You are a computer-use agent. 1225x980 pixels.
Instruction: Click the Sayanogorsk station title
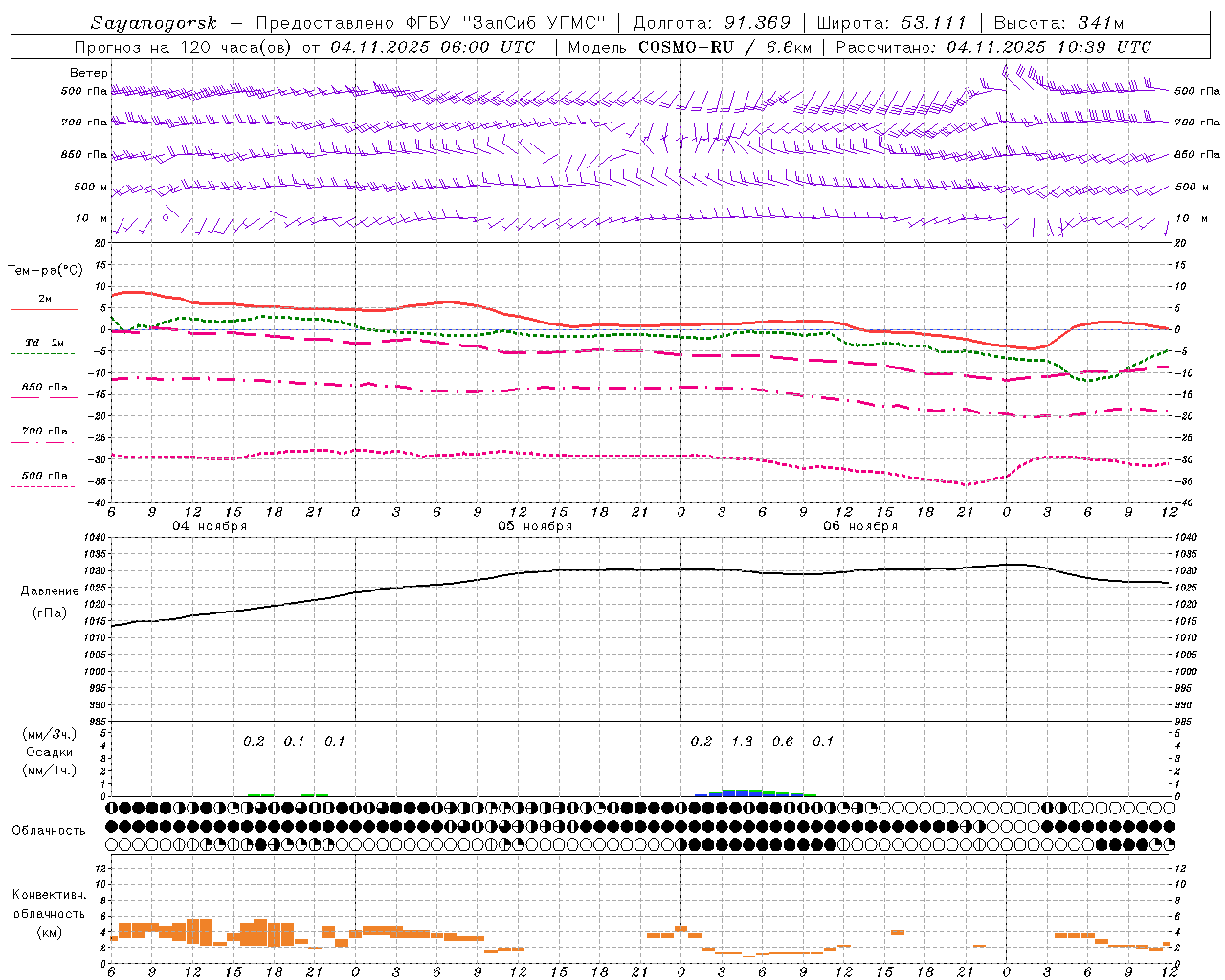pos(153,23)
